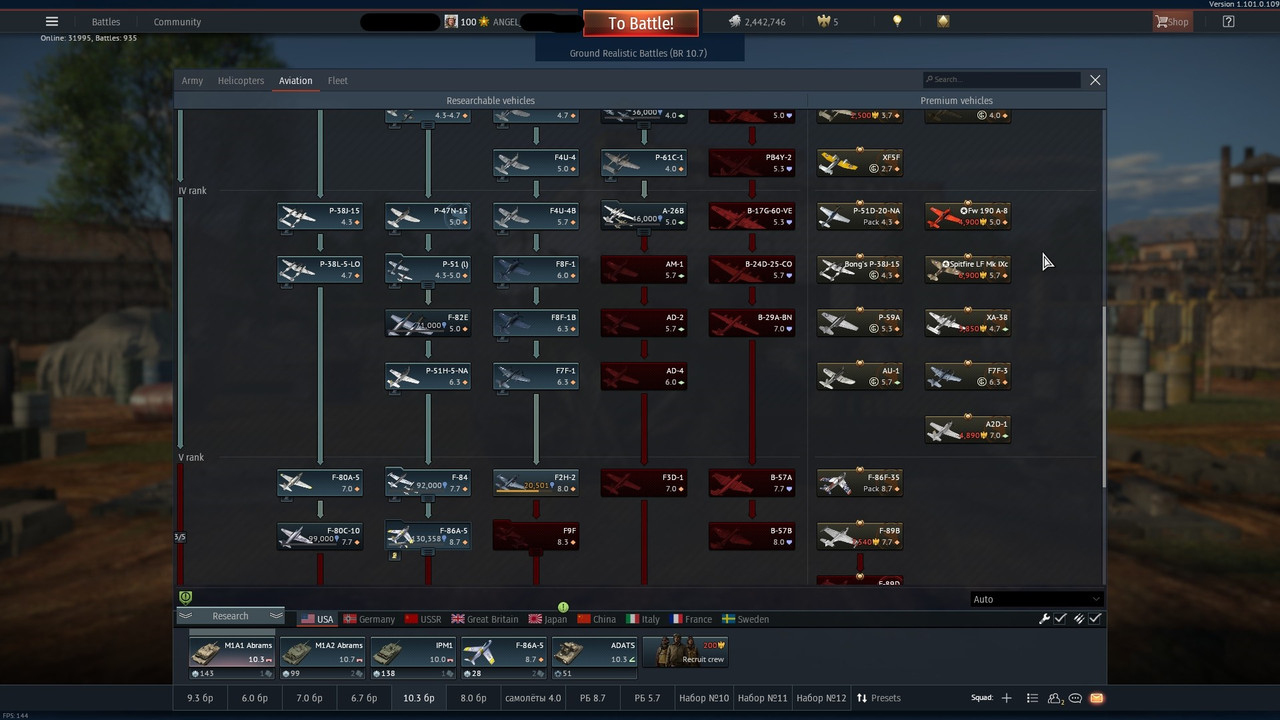Open the contacts friends icon
This screenshot has height=720, width=1280.
click(1054, 698)
